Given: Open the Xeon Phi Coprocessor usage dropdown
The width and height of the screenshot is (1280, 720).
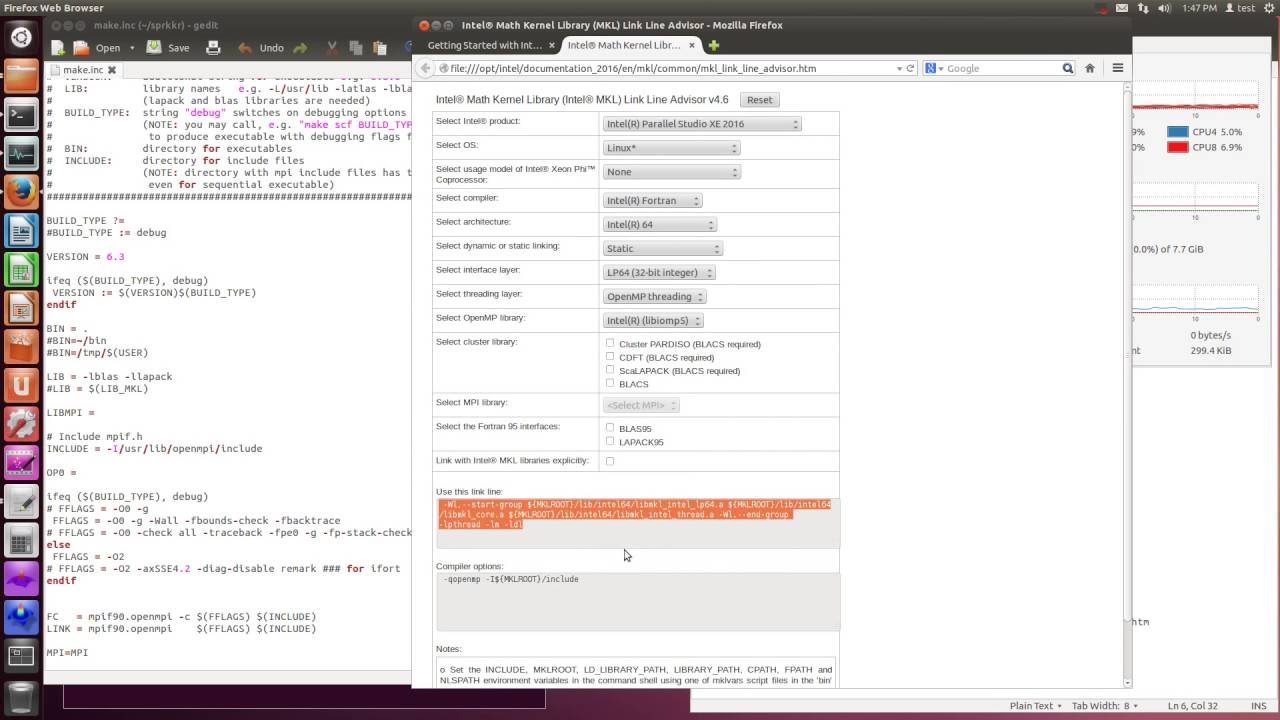Looking at the screenshot, I should pos(672,172).
